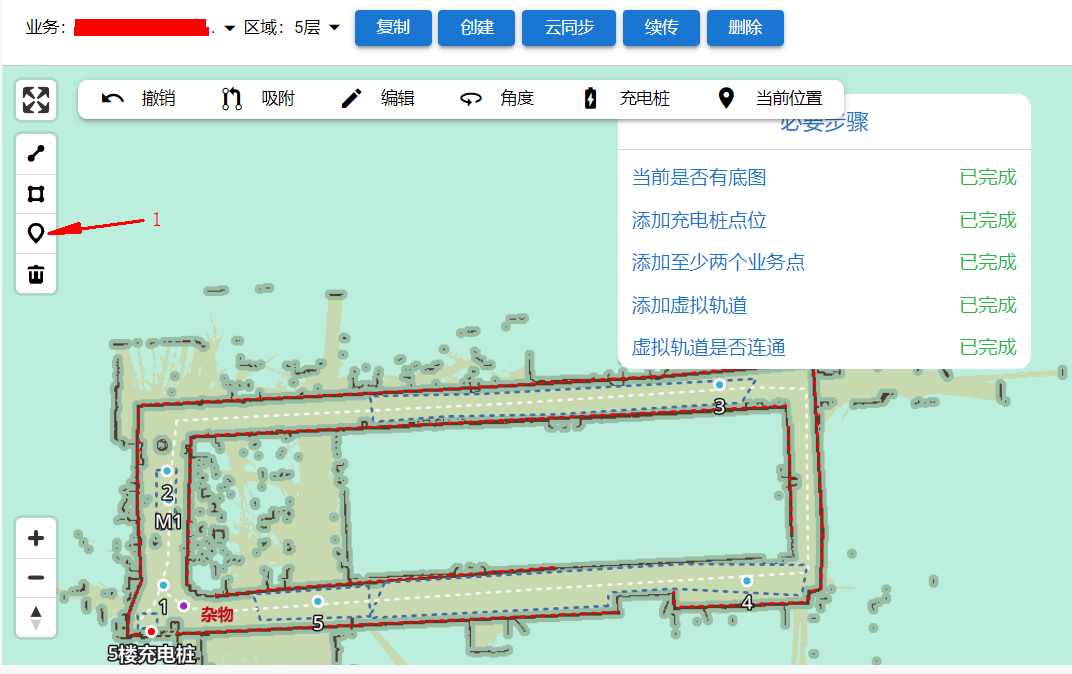The height and width of the screenshot is (674, 1072).
Task: Select the point marker tool
Action: (x=36, y=233)
